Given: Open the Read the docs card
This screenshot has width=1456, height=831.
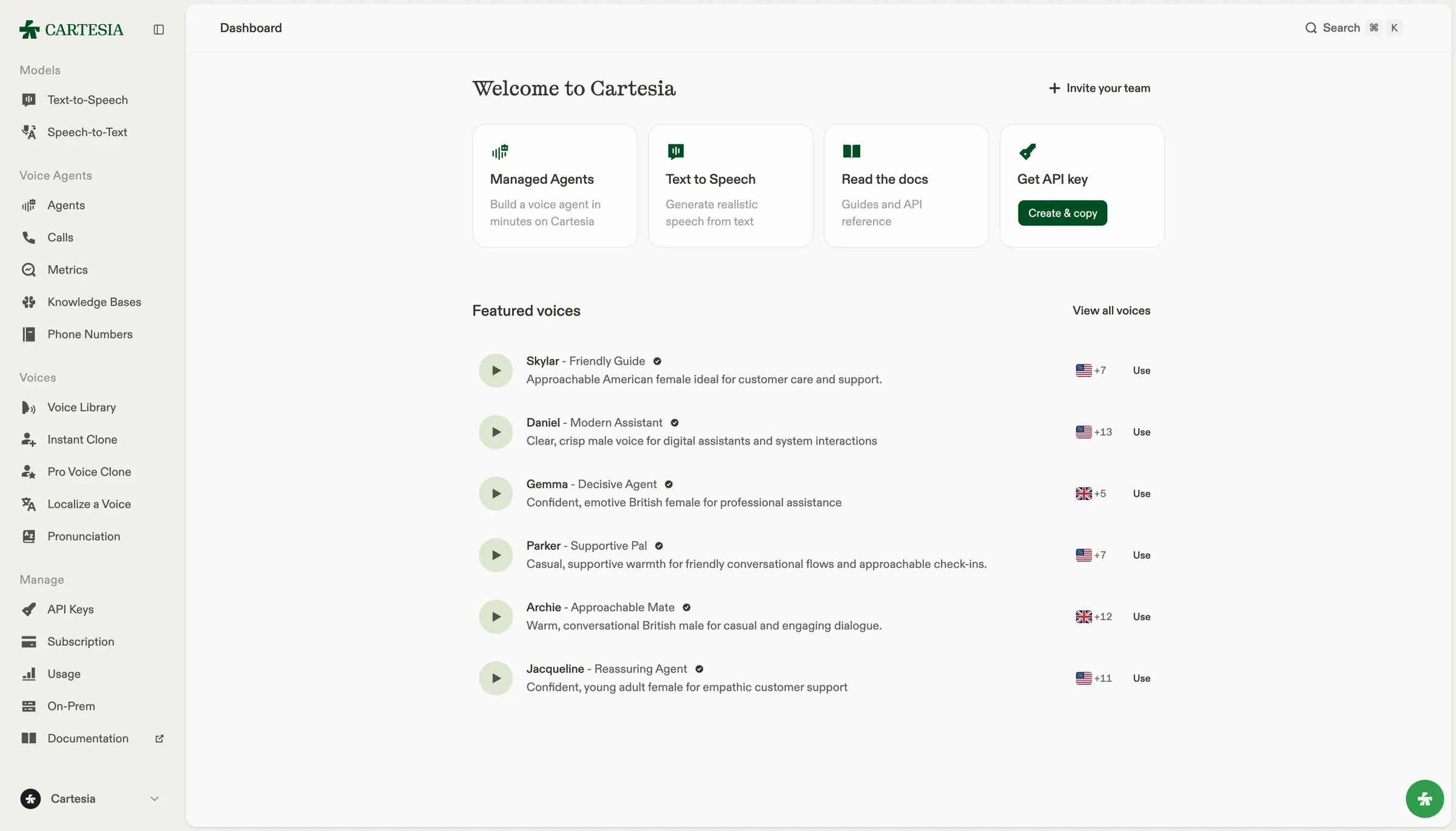Looking at the screenshot, I should click(x=906, y=186).
